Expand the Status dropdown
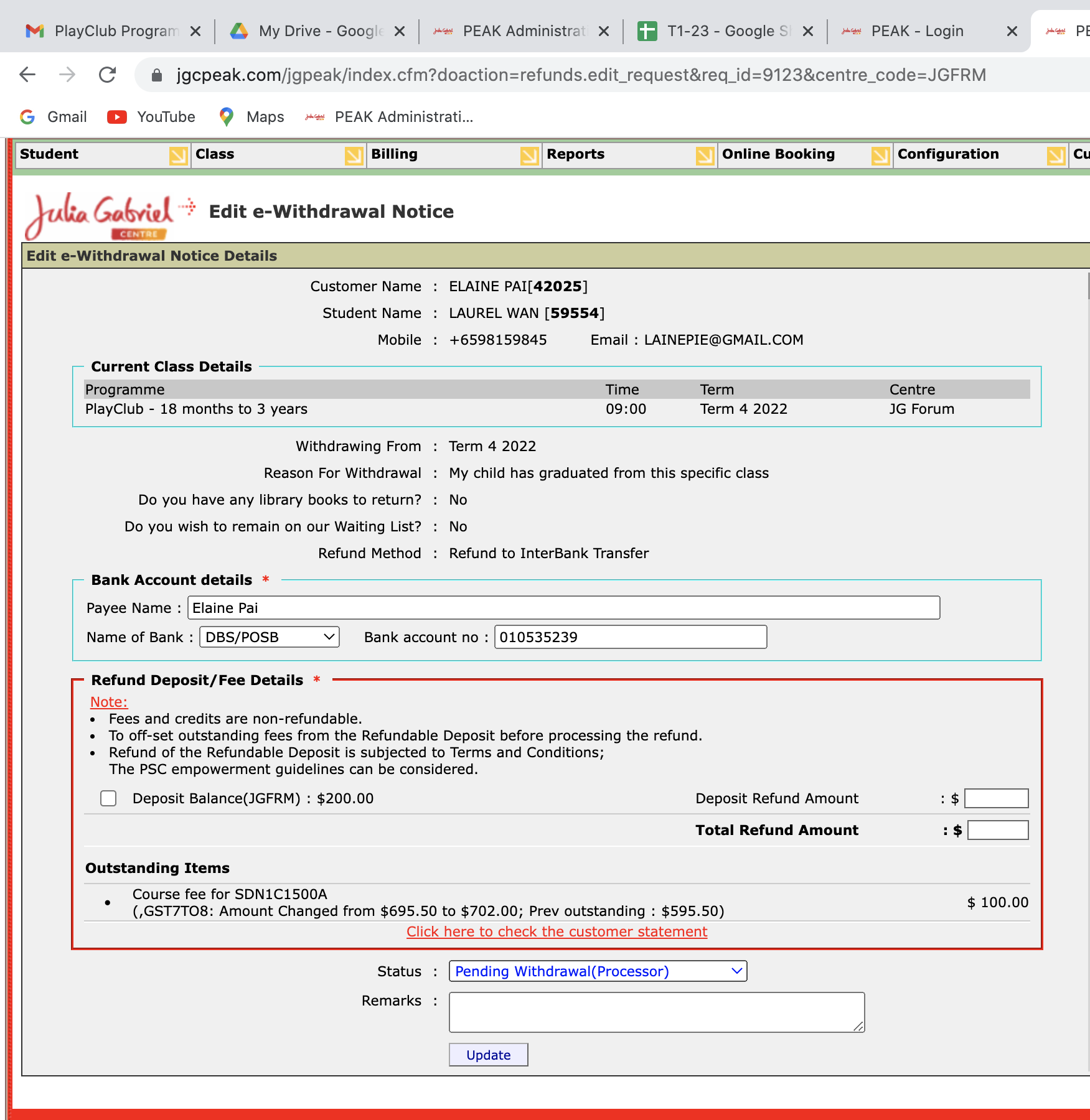This screenshot has width=1090, height=1120. (x=598, y=971)
